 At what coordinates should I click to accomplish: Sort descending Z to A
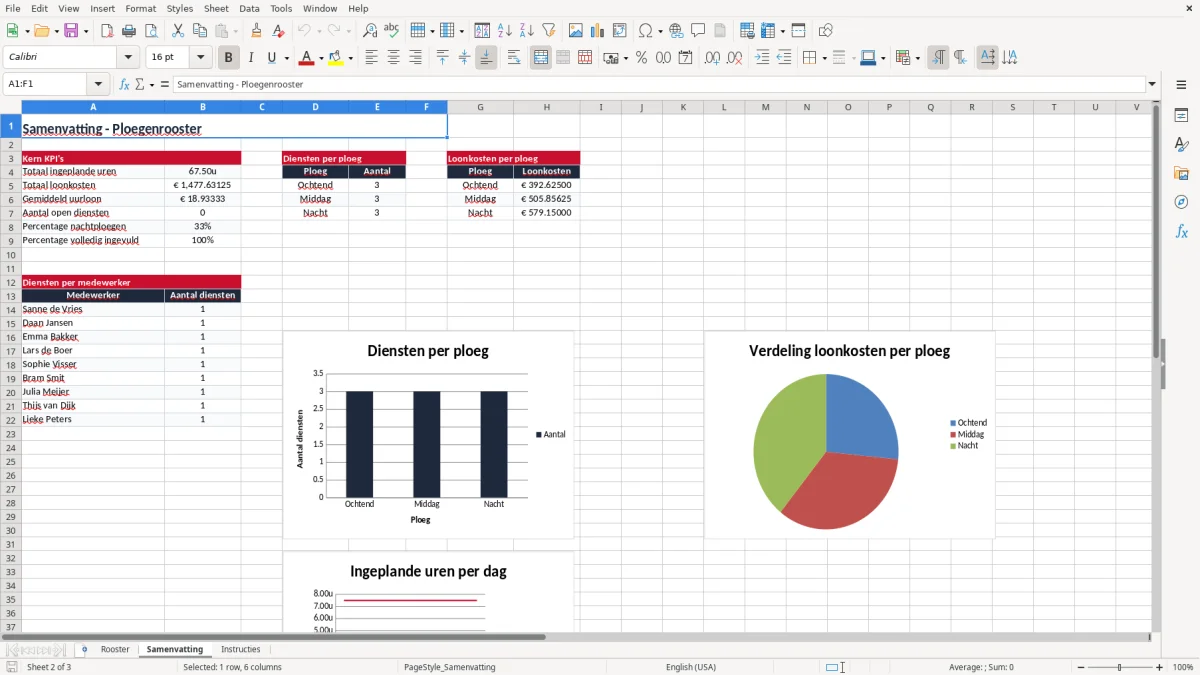pos(527,31)
